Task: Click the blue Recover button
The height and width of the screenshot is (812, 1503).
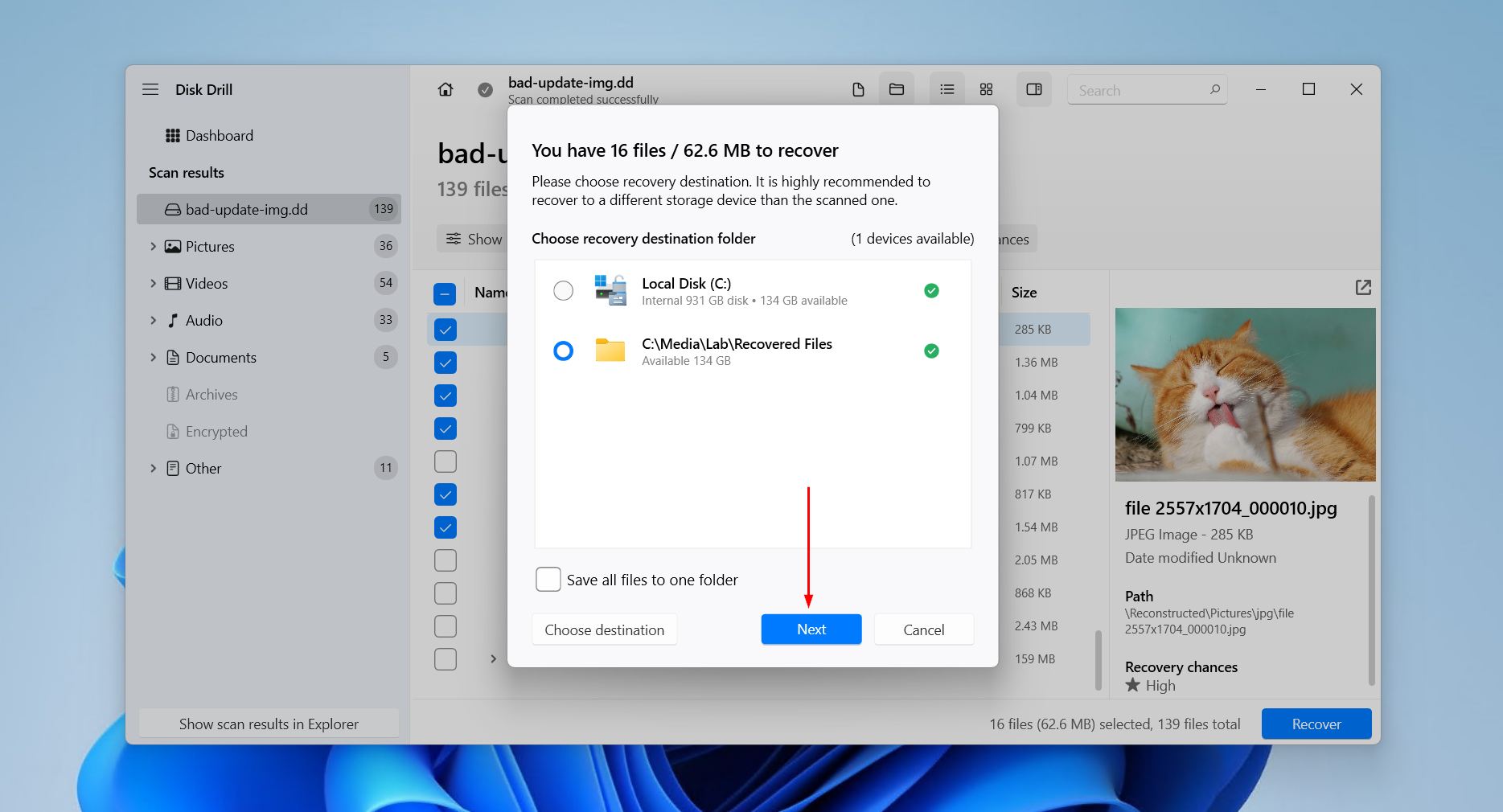Action: pyautogui.click(x=1316, y=724)
